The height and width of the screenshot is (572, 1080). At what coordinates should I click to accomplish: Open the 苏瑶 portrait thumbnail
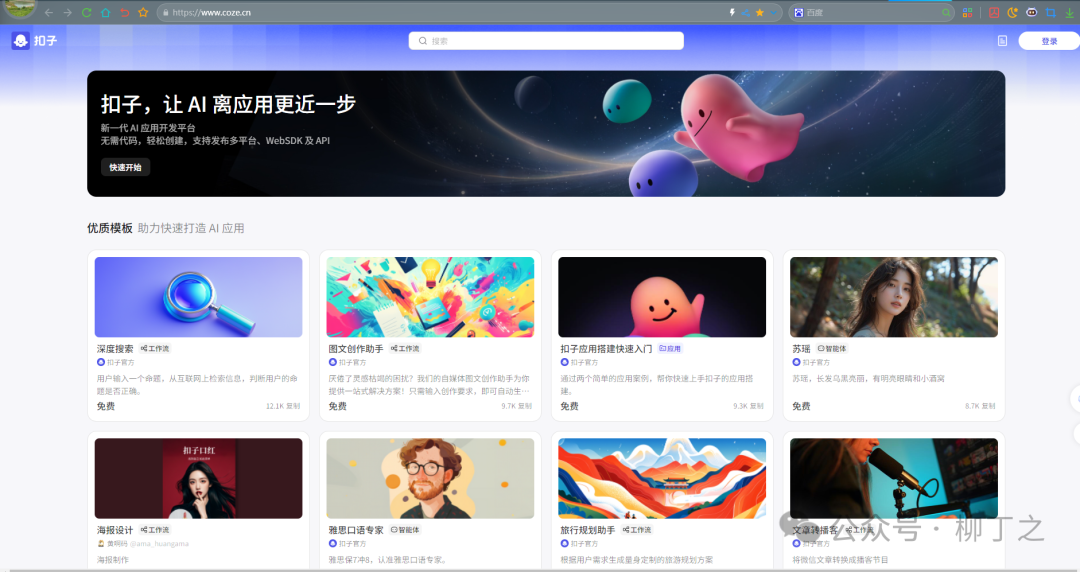tap(894, 297)
